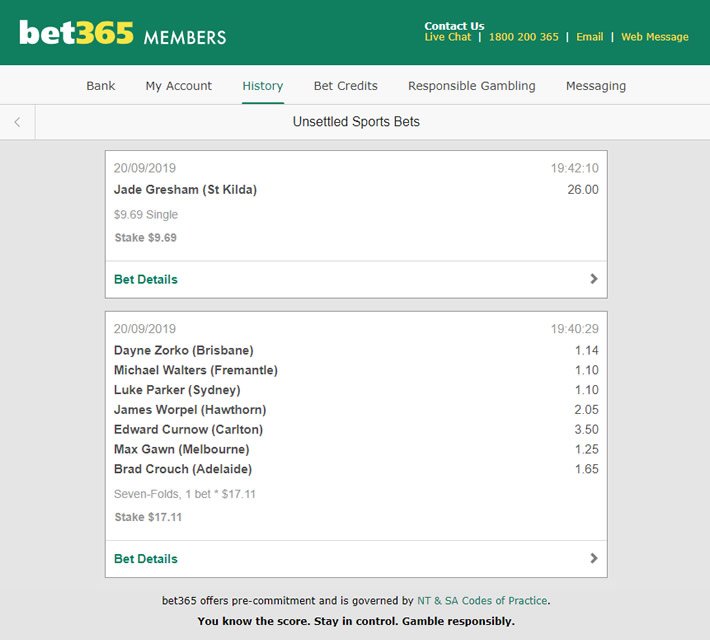Open NT & SA Codes of Practice link
710x640 pixels.
click(482, 601)
